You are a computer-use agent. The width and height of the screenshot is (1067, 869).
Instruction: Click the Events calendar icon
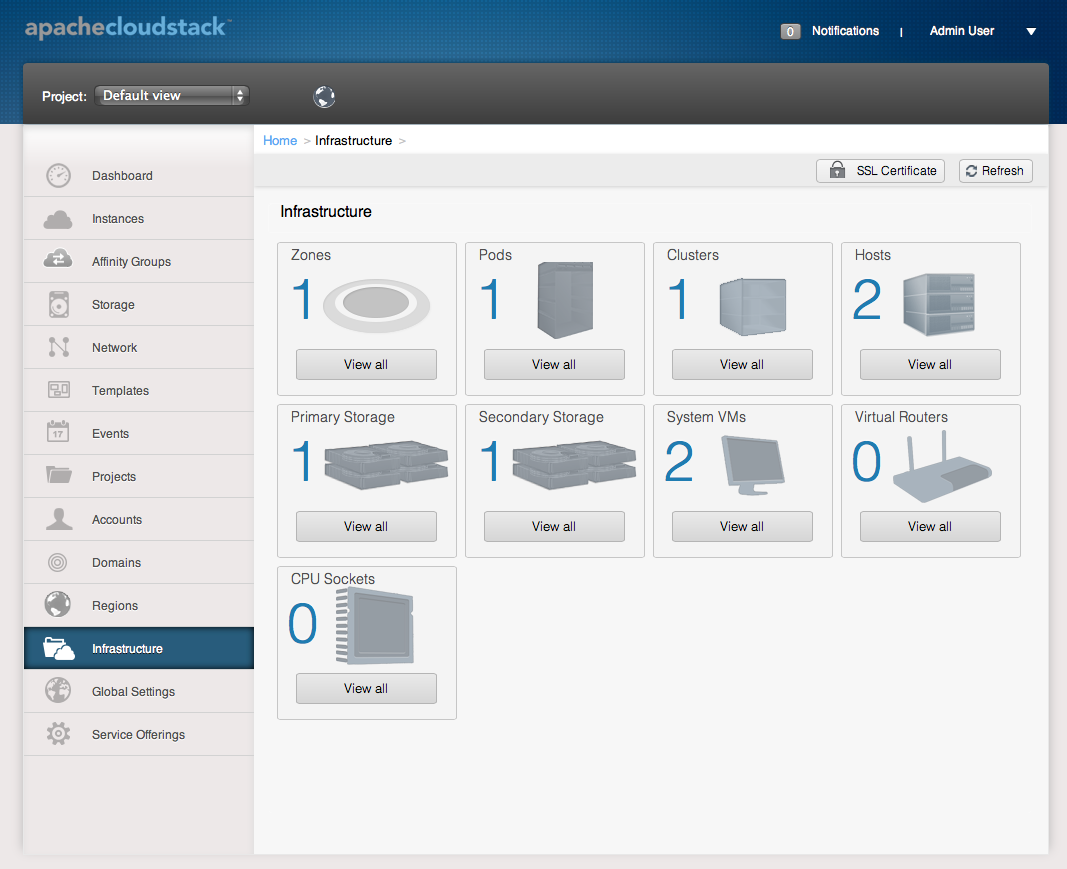point(58,431)
